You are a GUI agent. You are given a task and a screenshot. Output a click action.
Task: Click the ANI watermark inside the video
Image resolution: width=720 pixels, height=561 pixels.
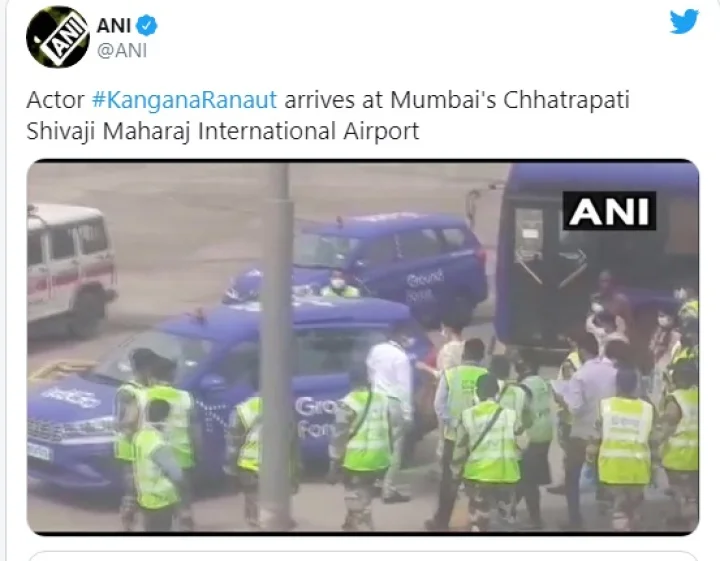coord(609,211)
